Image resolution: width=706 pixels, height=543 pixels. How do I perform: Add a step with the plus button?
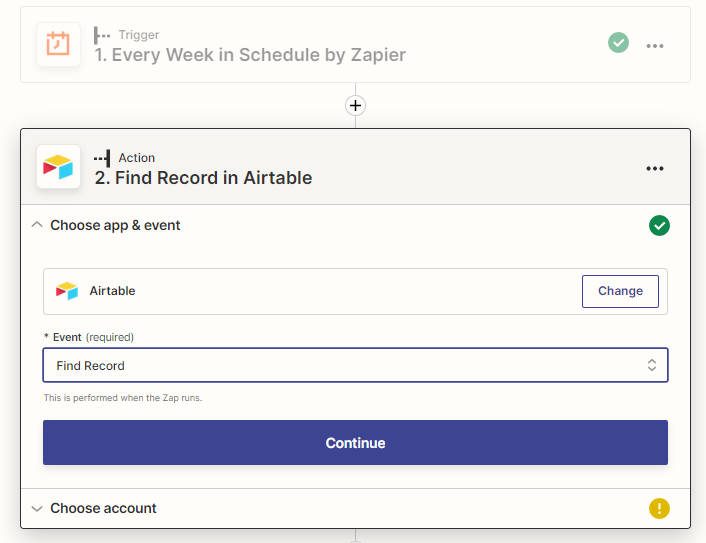[x=355, y=106]
